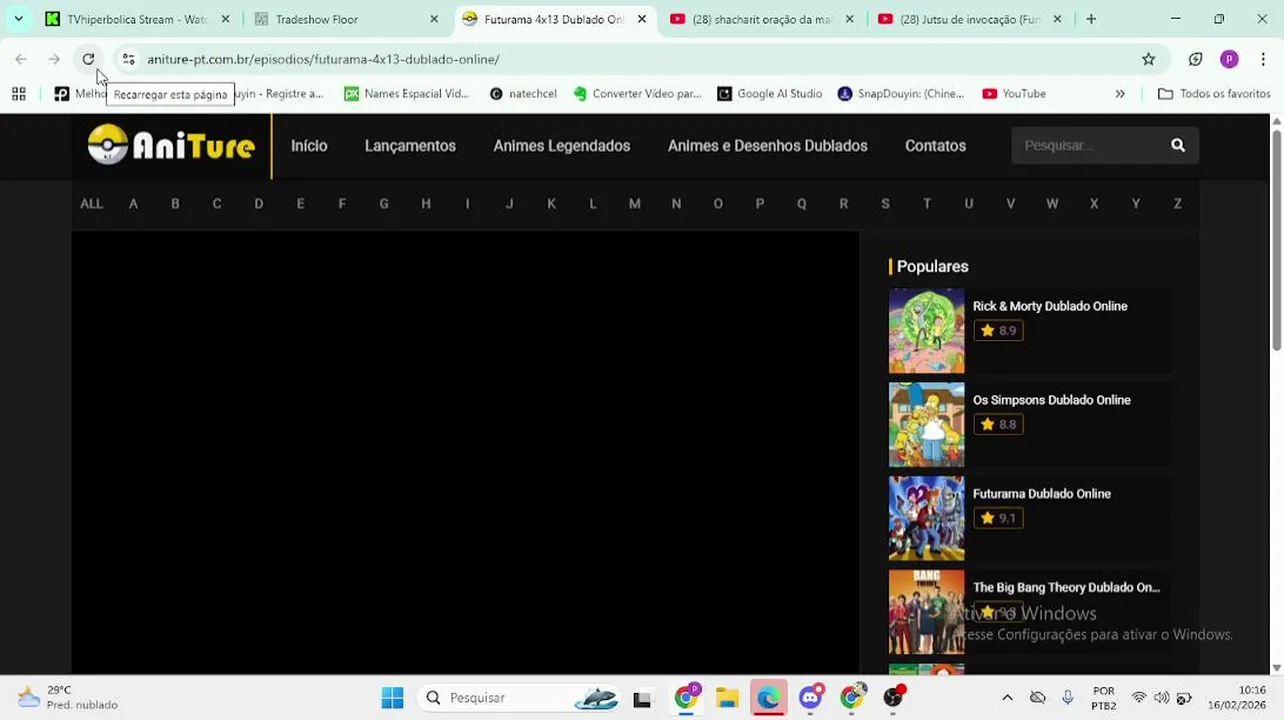Open The Big Bang Theory Dublado link

click(x=1066, y=588)
